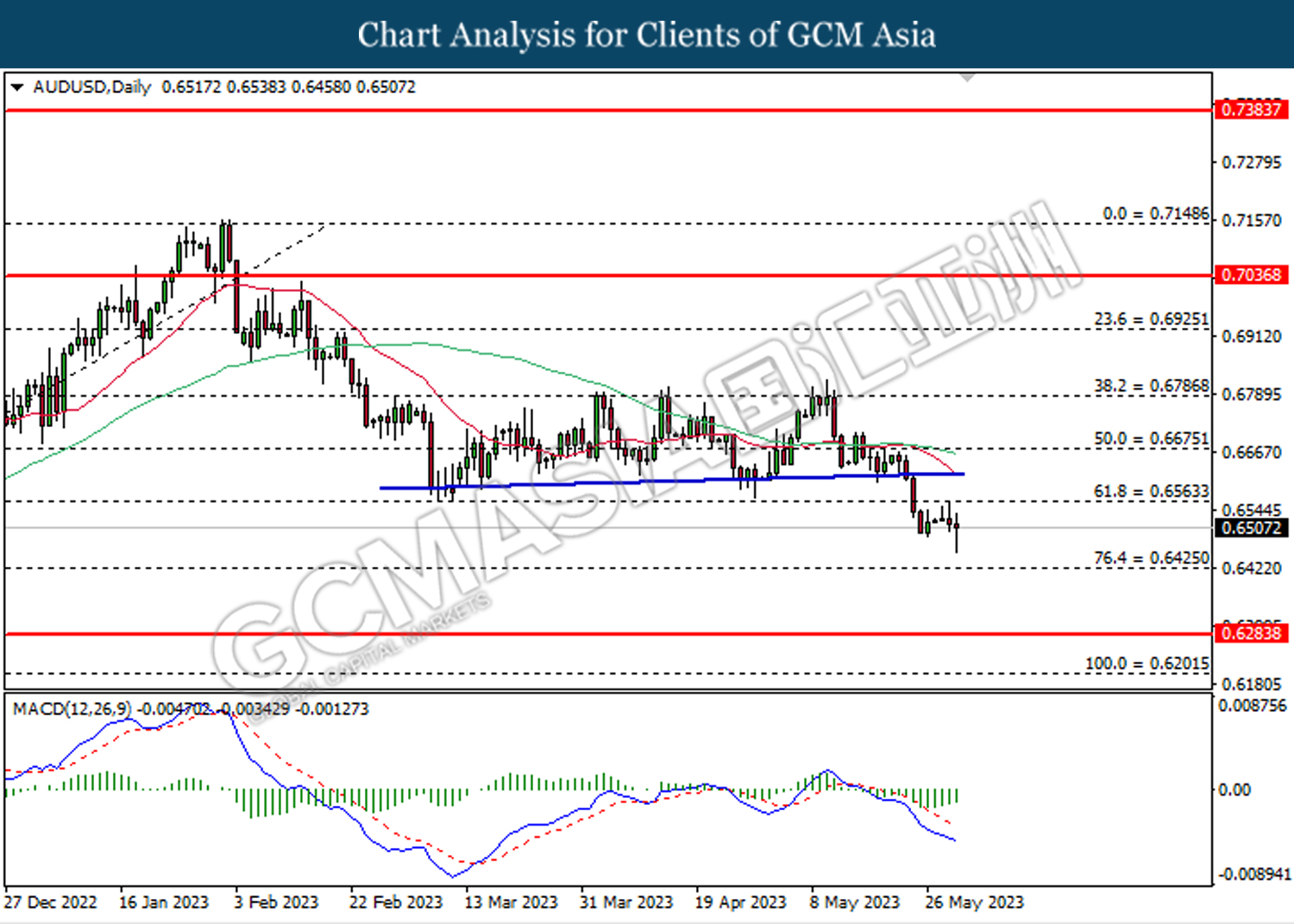The width and height of the screenshot is (1294, 924).
Task: Click the Fibonacci label 0.0 = 0.71486
Action: point(1156,213)
